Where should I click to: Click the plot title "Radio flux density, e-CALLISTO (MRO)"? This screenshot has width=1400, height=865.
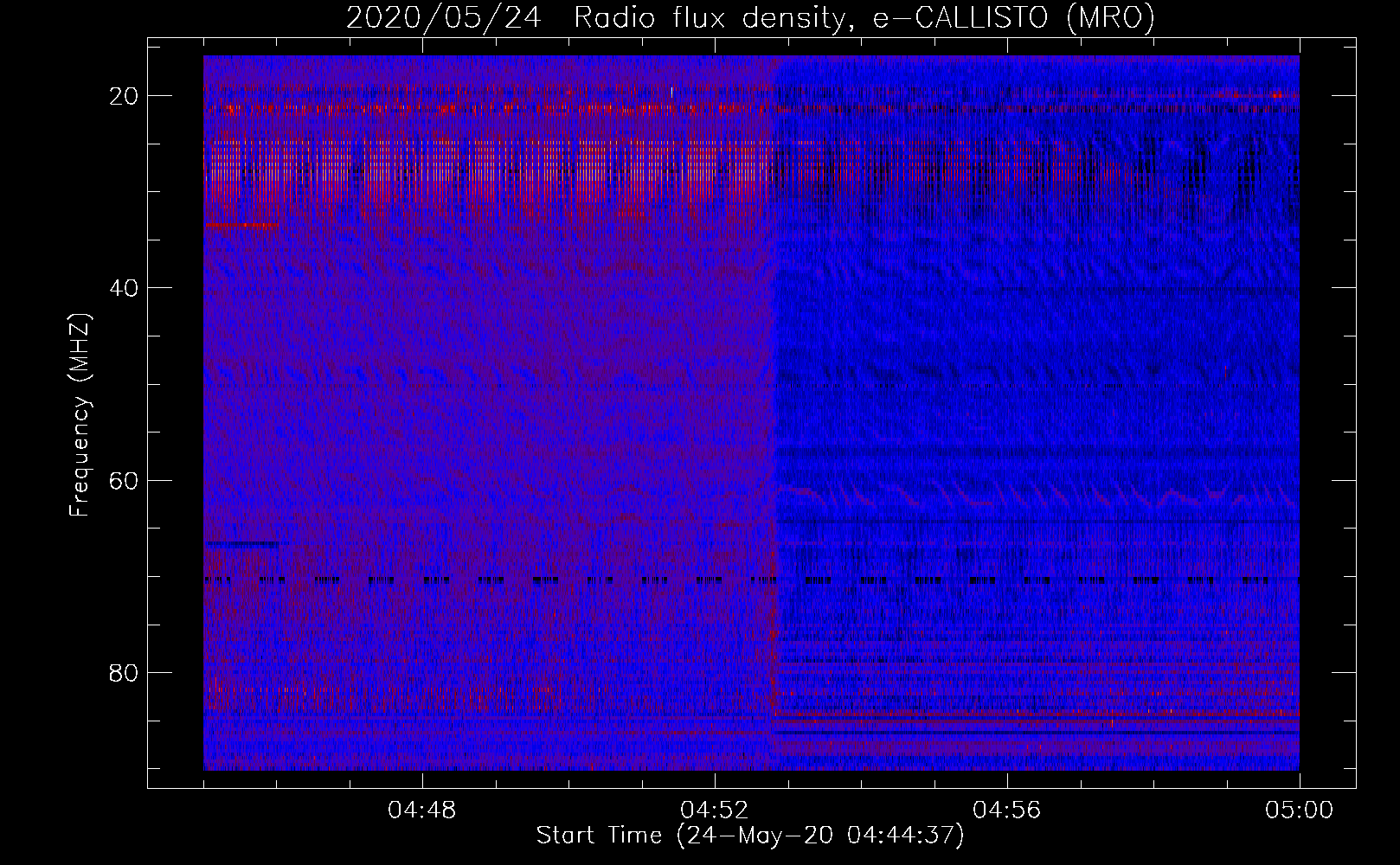[x=864, y=17]
